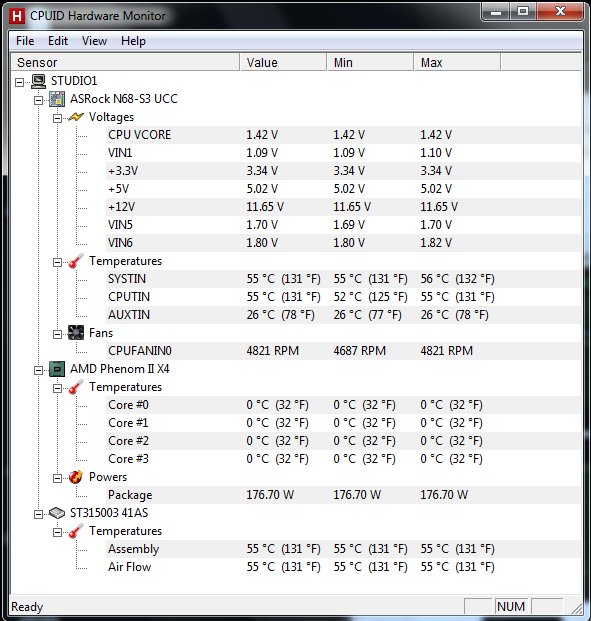Collapse the Voltages section

click(x=57, y=118)
